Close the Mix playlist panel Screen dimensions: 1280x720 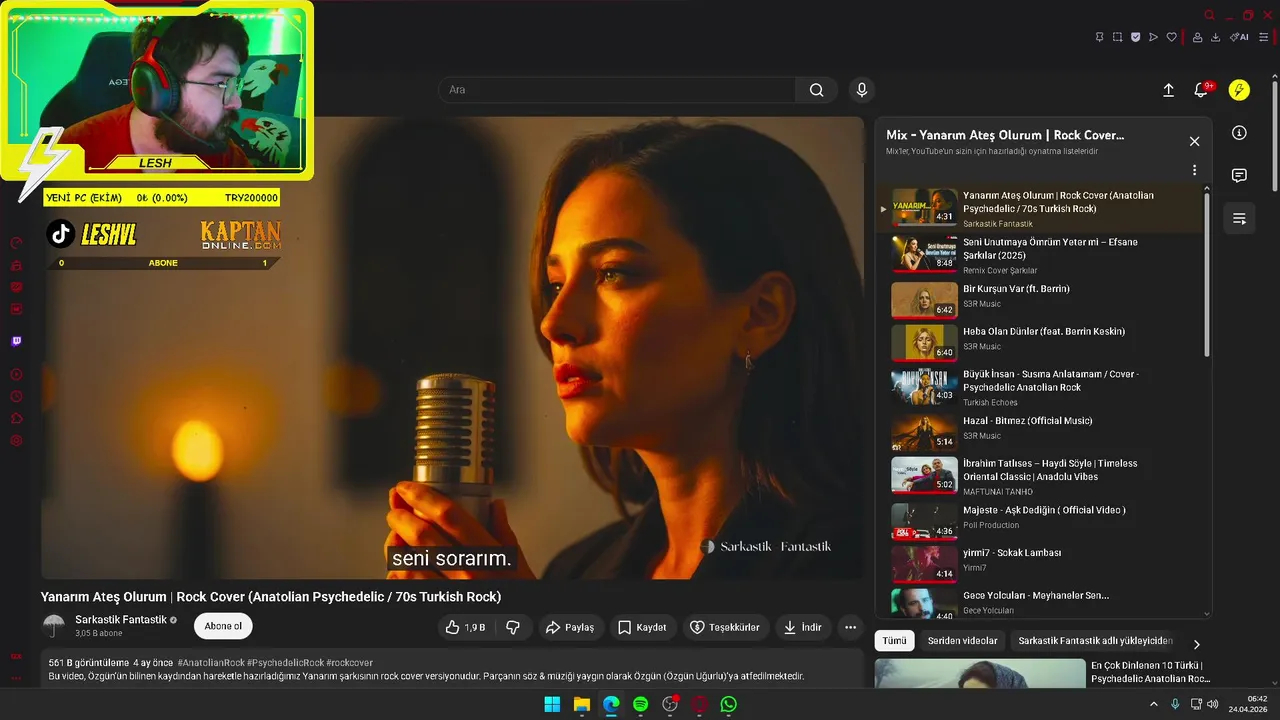click(1194, 141)
